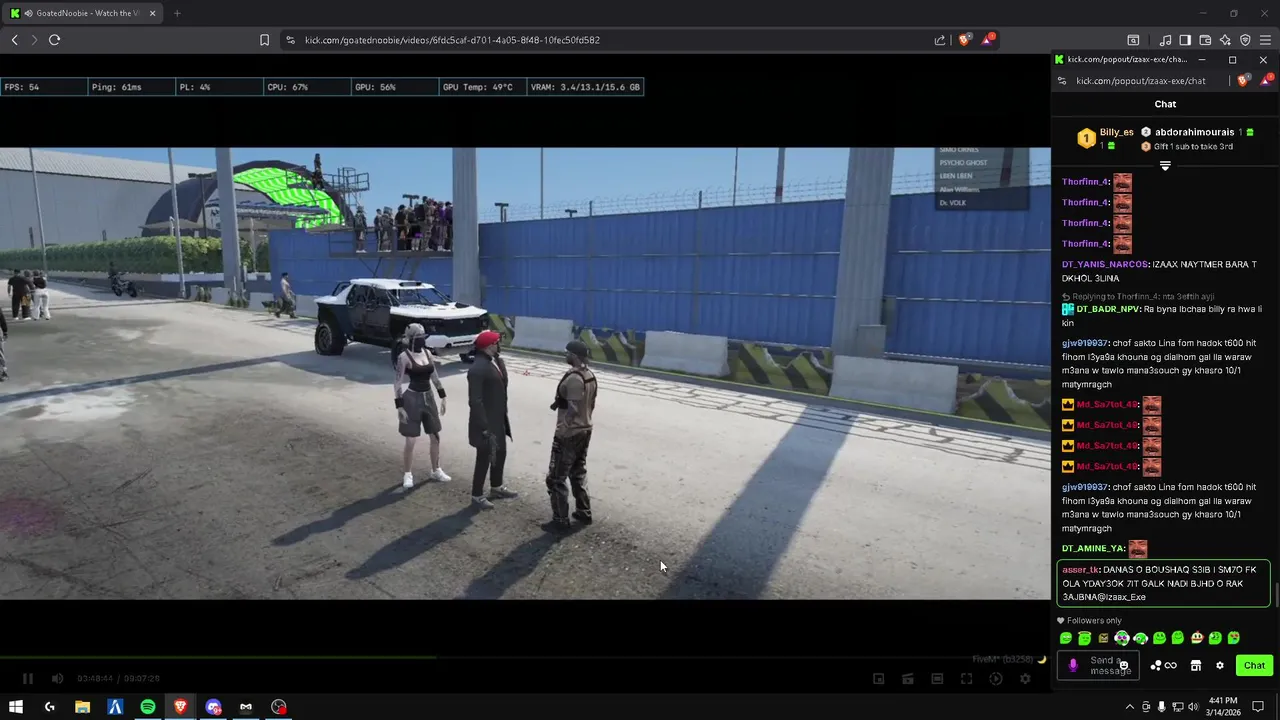Open picture-in-picture mini player icon

[x=879, y=678]
